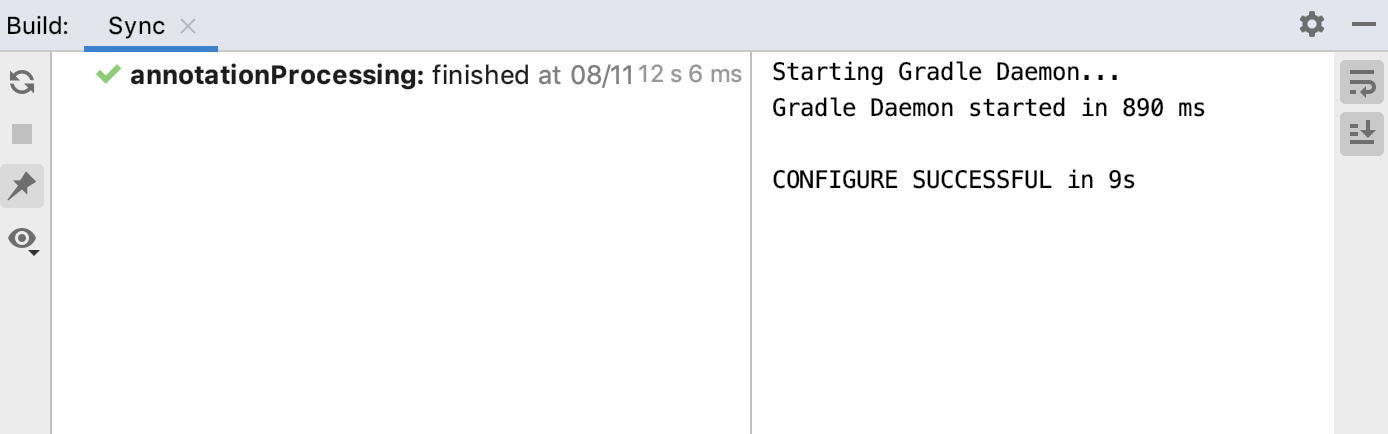Open the eye view options dropdown
This screenshot has height=434, width=1388.
pos(23,239)
